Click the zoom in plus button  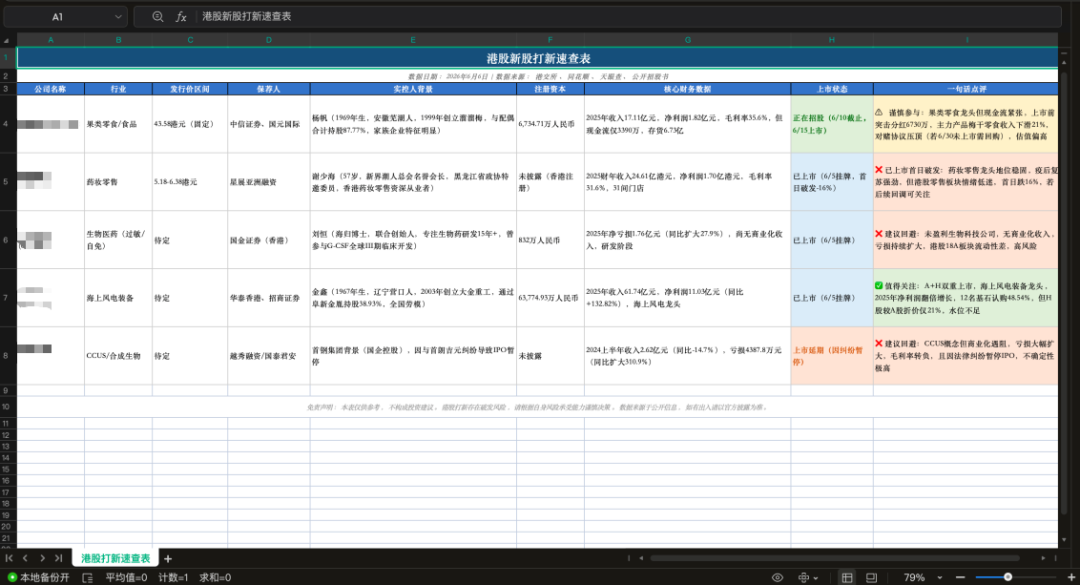pyautogui.click(x=1071, y=577)
